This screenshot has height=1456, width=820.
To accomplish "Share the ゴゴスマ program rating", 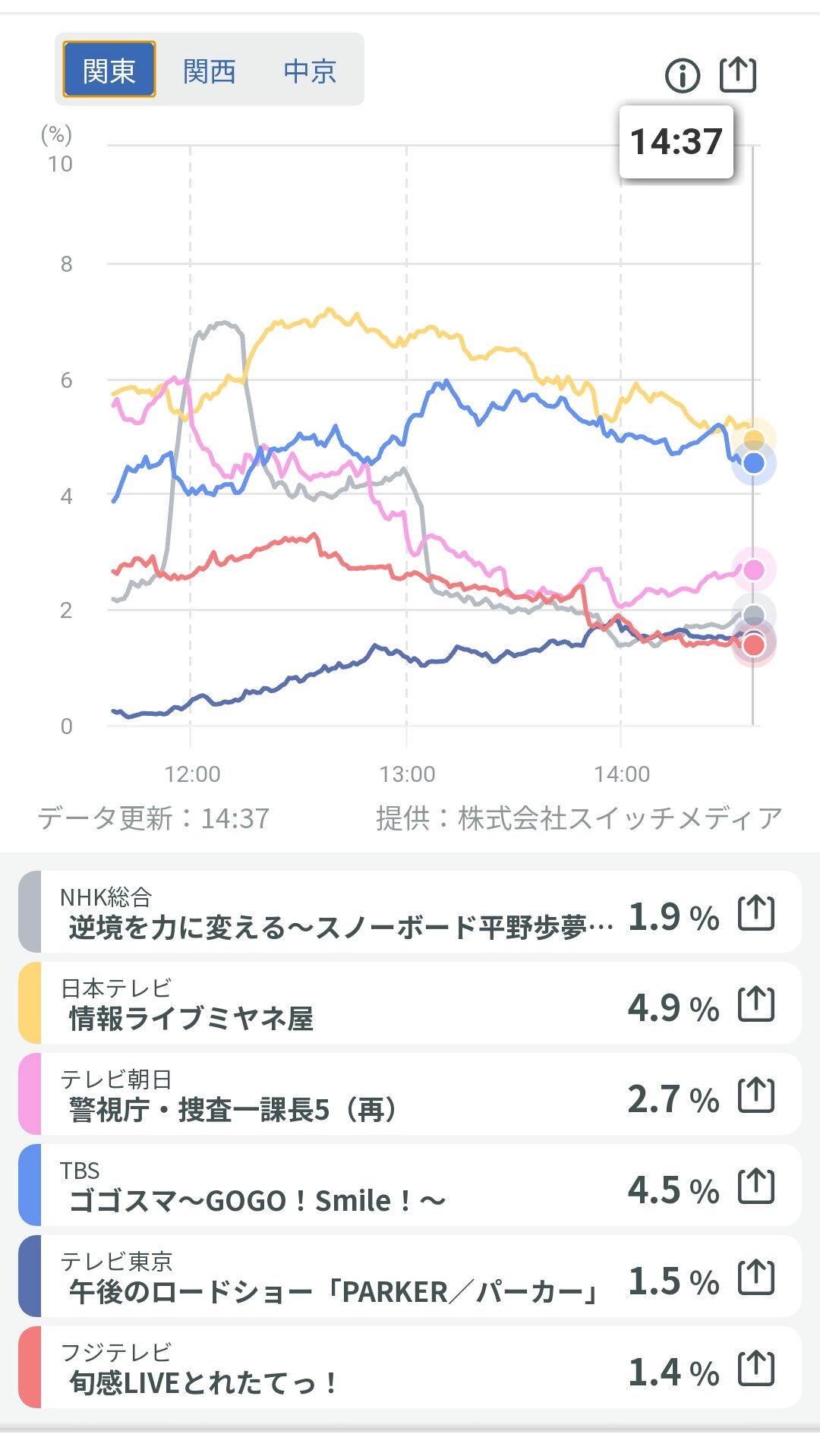I will (x=756, y=1186).
